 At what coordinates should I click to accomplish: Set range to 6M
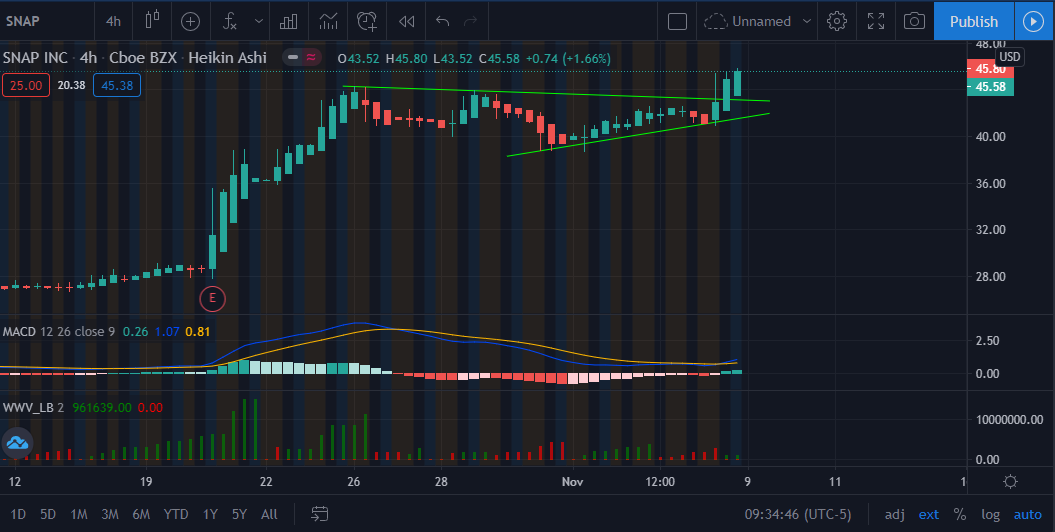[x=141, y=515]
